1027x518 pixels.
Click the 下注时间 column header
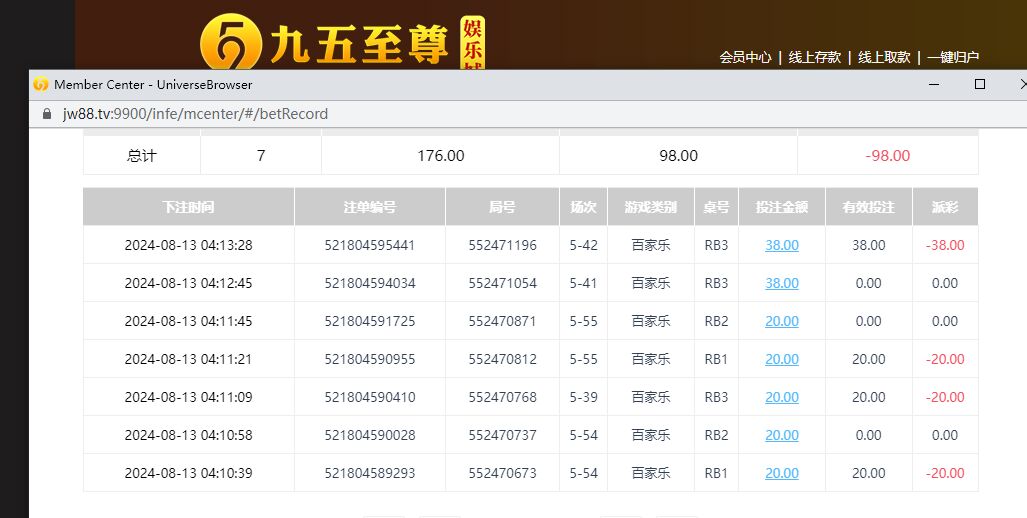tap(188, 207)
